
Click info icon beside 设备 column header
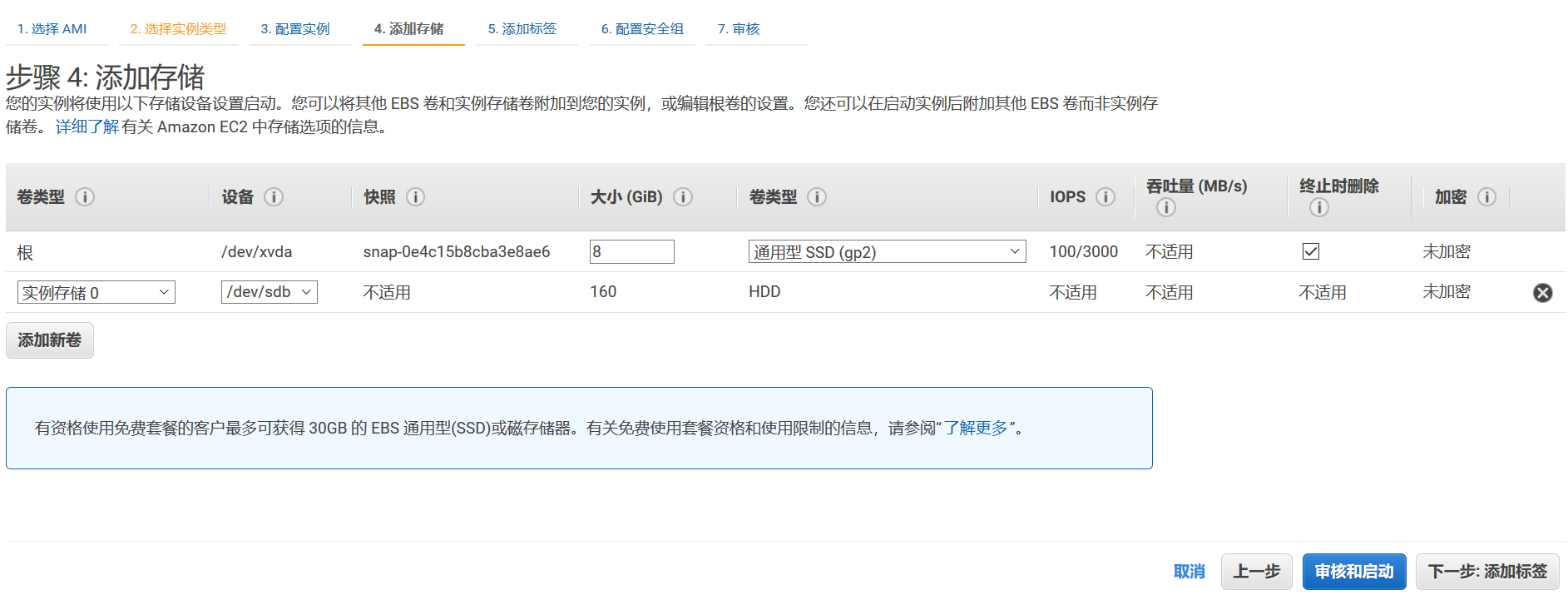274,197
